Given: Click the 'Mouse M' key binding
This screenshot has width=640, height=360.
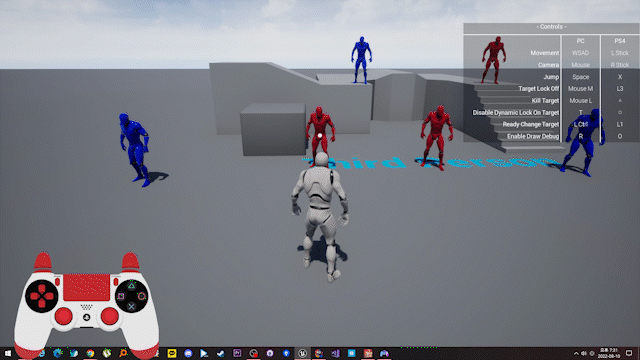Looking at the screenshot, I should coord(580,89).
